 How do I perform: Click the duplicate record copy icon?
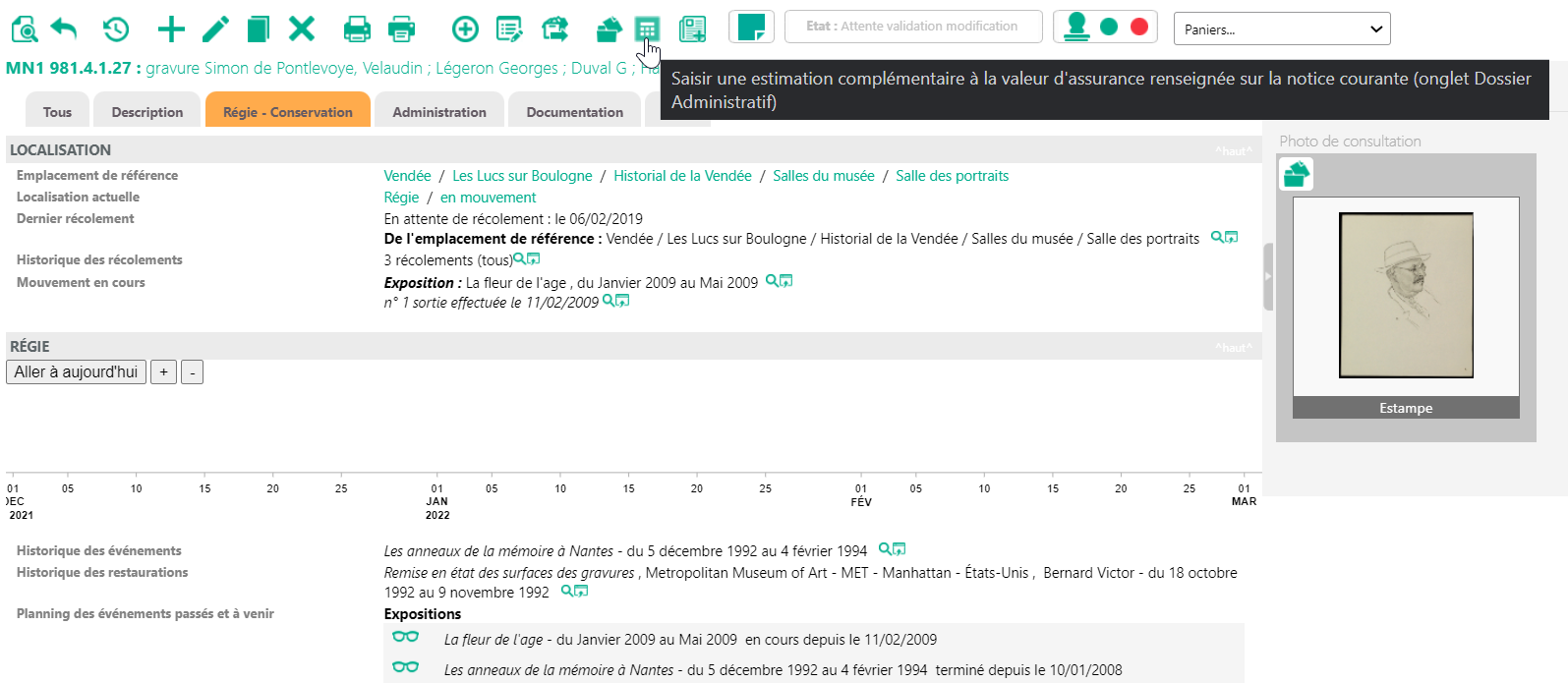pyautogui.click(x=258, y=28)
